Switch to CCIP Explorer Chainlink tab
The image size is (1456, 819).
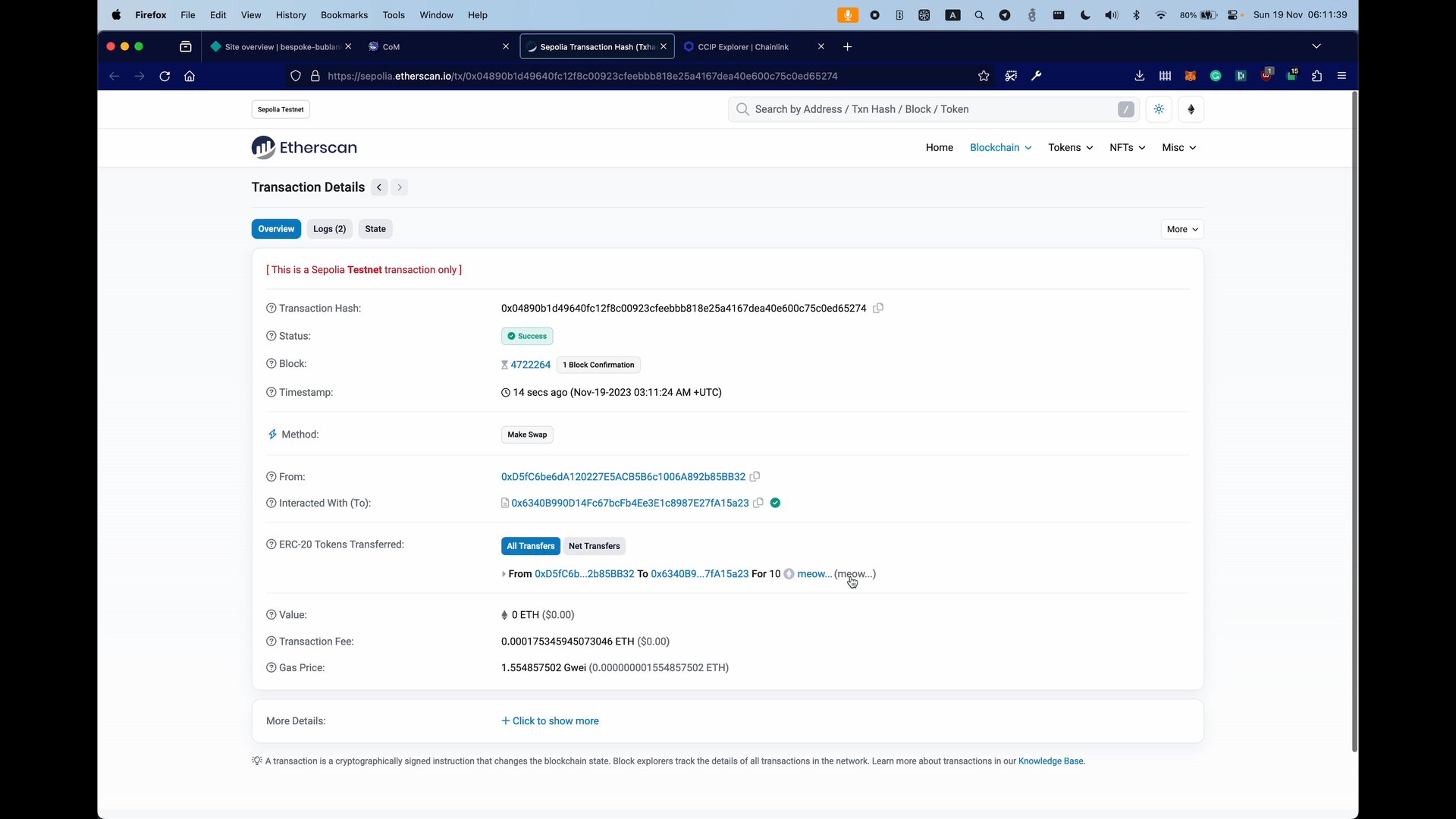[x=746, y=47]
